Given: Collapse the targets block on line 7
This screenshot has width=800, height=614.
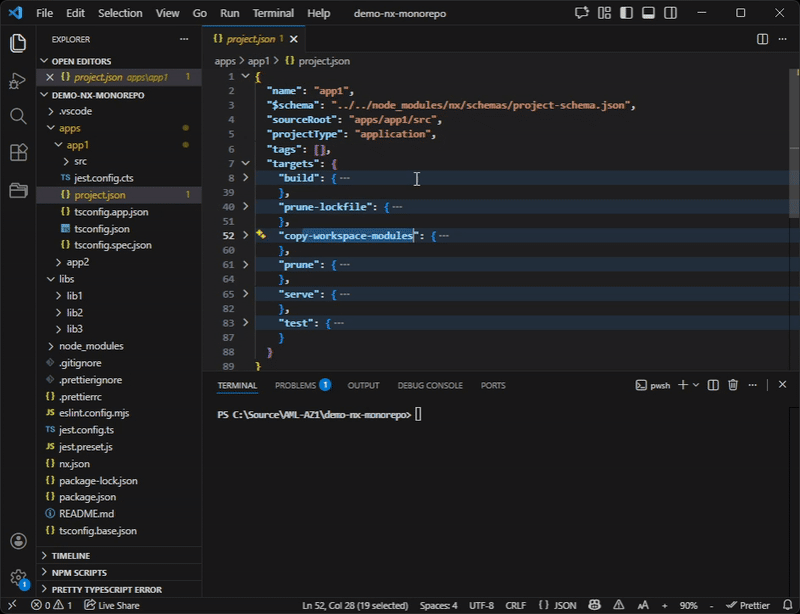Looking at the screenshot, I should coord(245,163).
